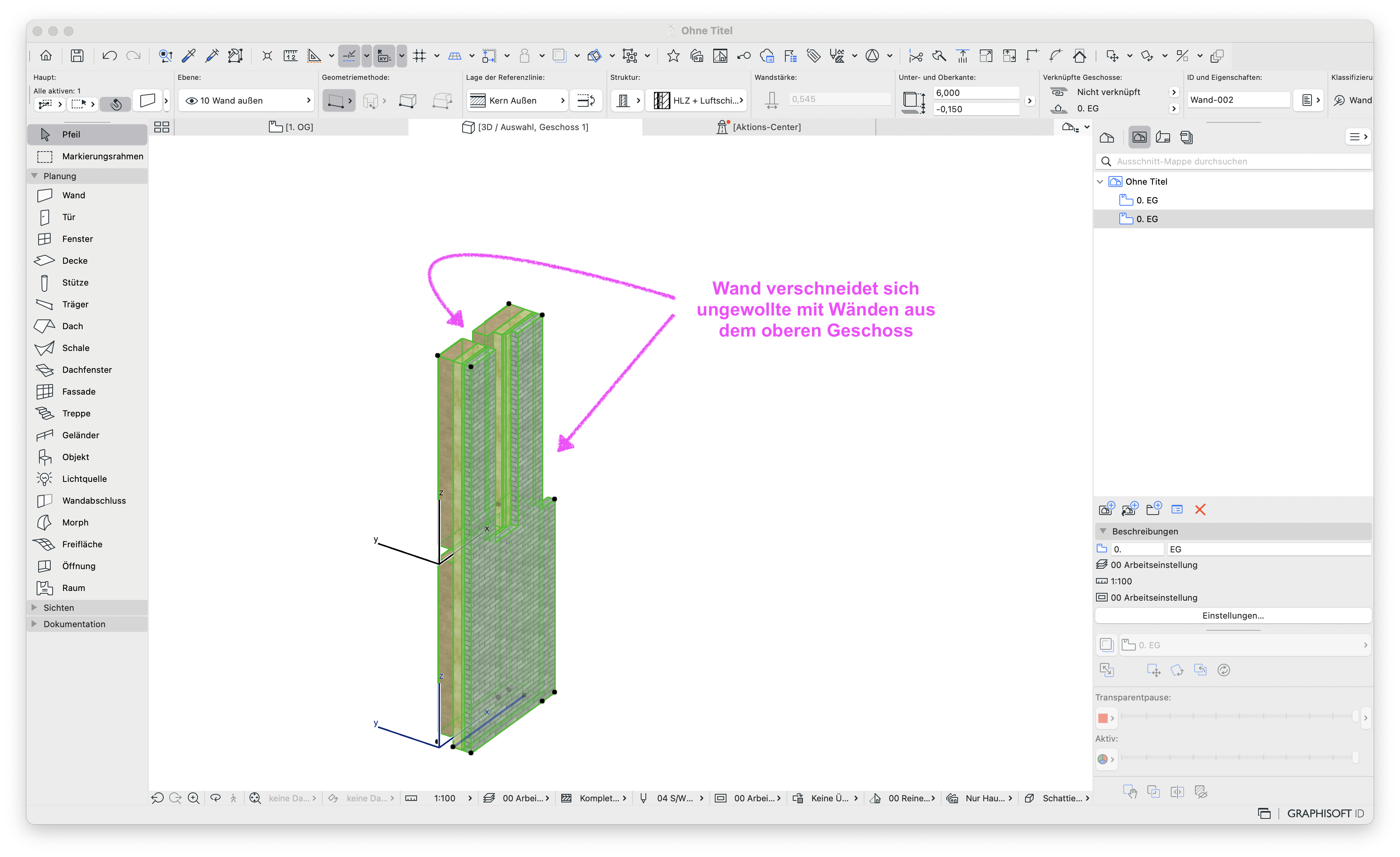Click the Einstellungen... button
This screenshot has width=1400, height=857.
1233,615
